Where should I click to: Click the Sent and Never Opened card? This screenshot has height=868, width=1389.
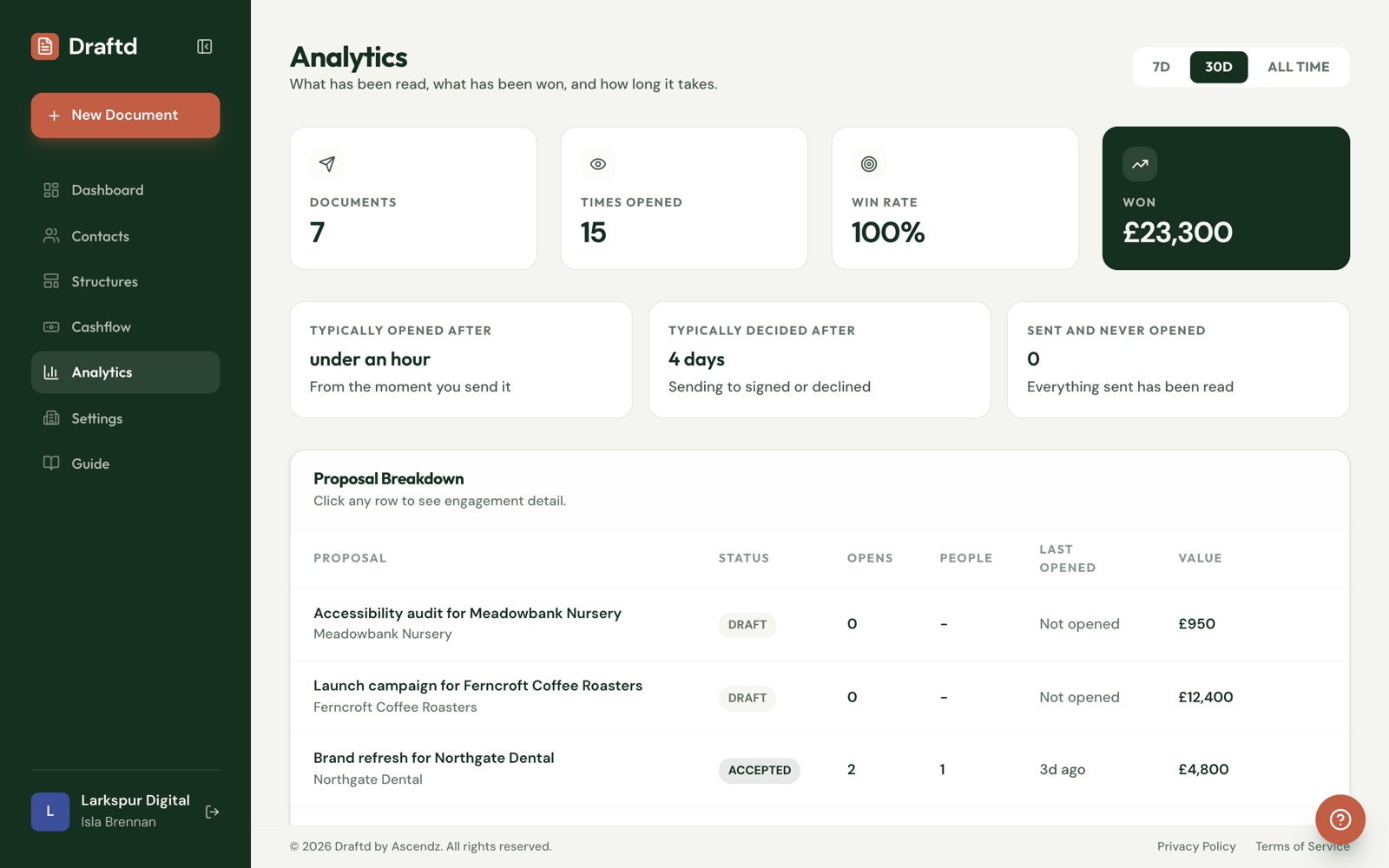click(x=1178, y=359)
